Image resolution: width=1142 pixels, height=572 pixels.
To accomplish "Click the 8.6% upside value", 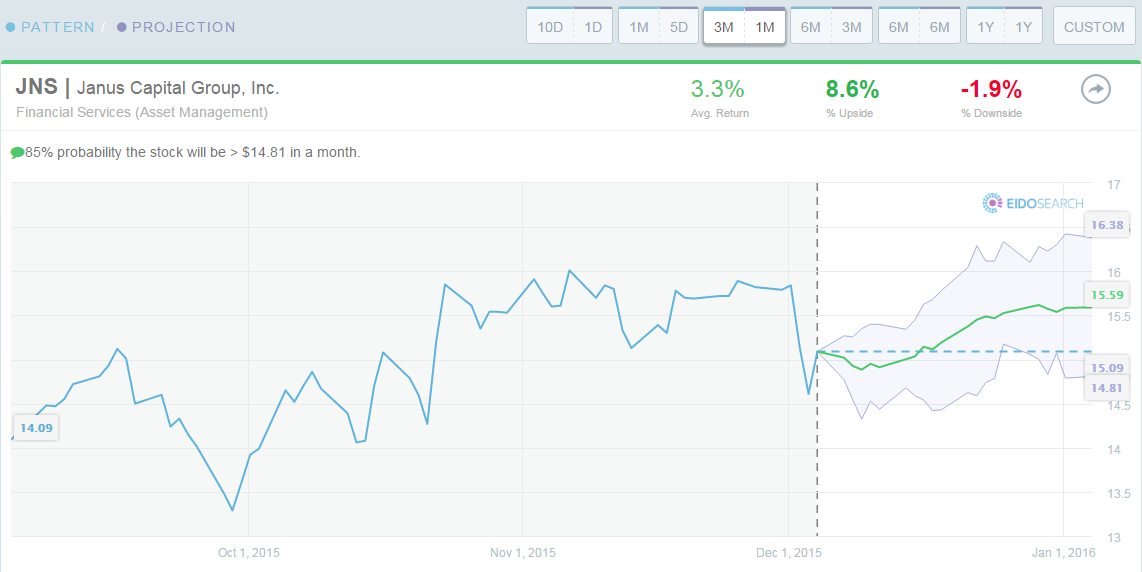I will point(852,90).
